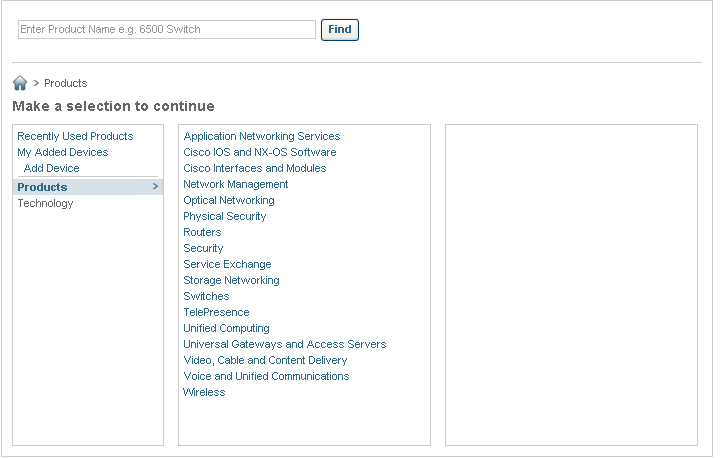Open Application Networking Services
The height and width of the screenshot is (458, 720).
coord(262,136)
